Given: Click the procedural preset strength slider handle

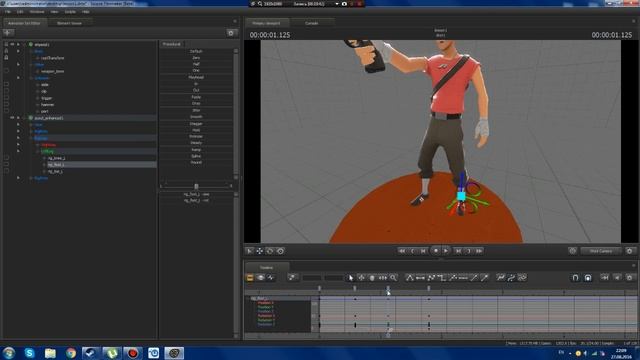Looking at the screenshot, I should tap(196, 186).
